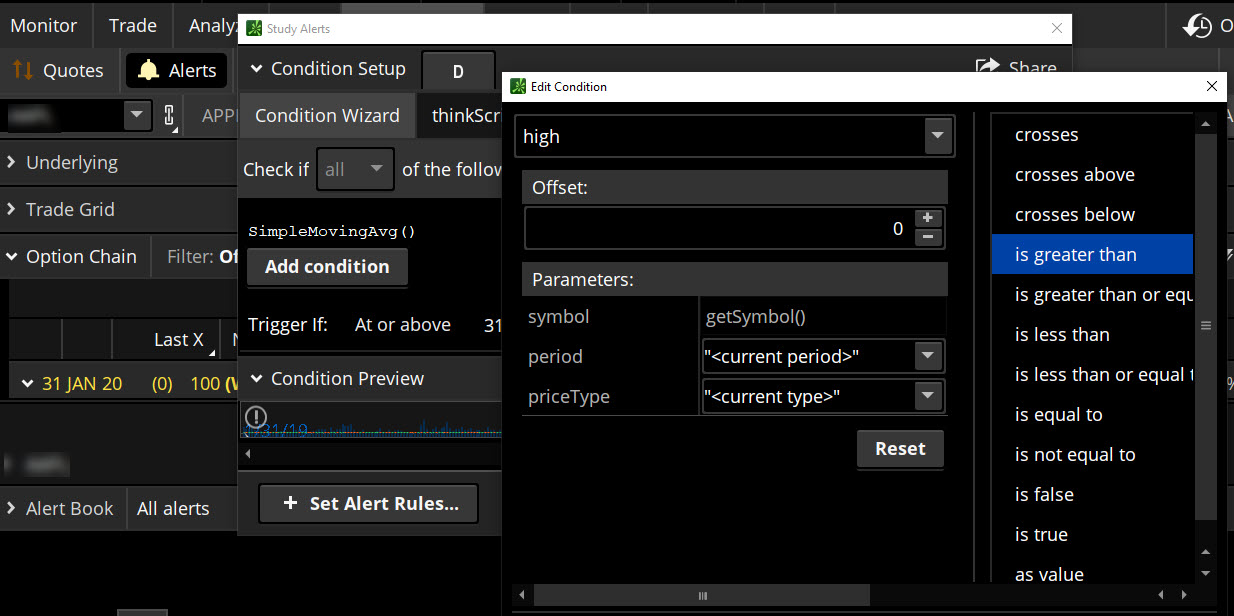1234x616 pixels.
Task: Expand the Underlying section
Action: click(x=12, y=162)
